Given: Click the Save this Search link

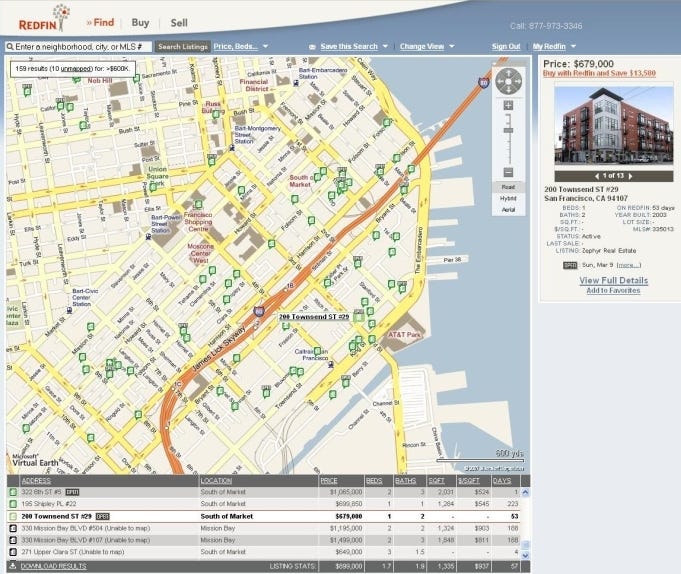Looking at the screenshot, I should (x=349, y=46).
